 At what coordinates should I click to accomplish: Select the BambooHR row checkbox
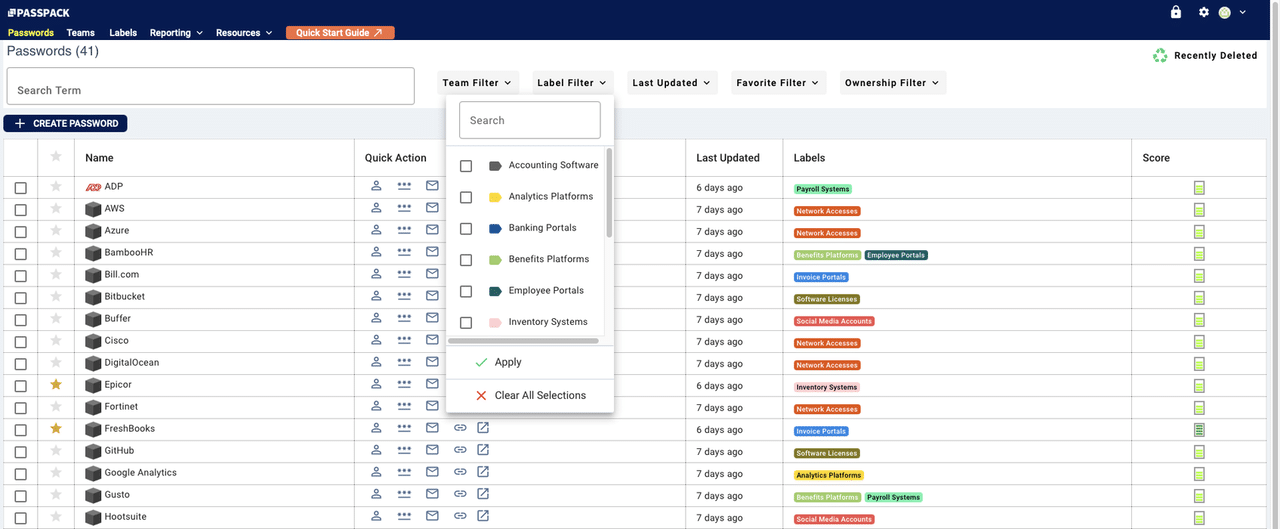pos(21,253)
